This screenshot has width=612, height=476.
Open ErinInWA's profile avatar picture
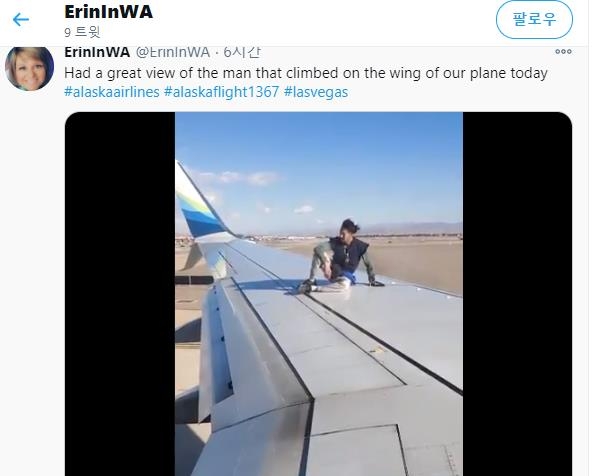(x=29, y=68)
